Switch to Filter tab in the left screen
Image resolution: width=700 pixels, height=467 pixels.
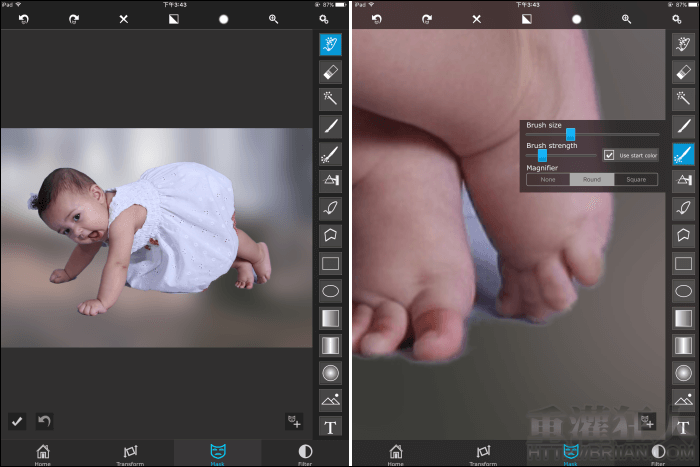[305, 453]
